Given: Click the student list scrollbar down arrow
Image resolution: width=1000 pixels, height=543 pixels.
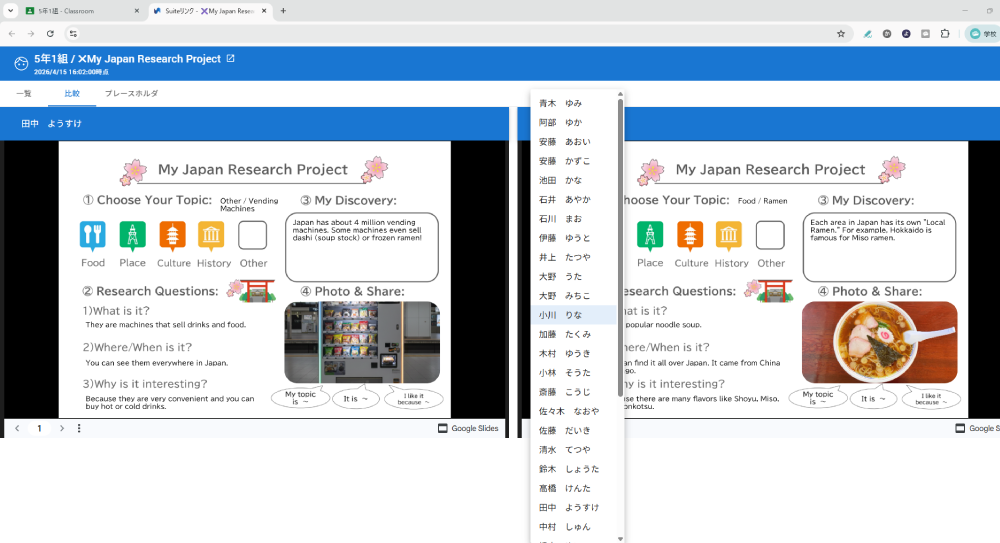Looking at the screenshot, I should click(x=620, y=538).
